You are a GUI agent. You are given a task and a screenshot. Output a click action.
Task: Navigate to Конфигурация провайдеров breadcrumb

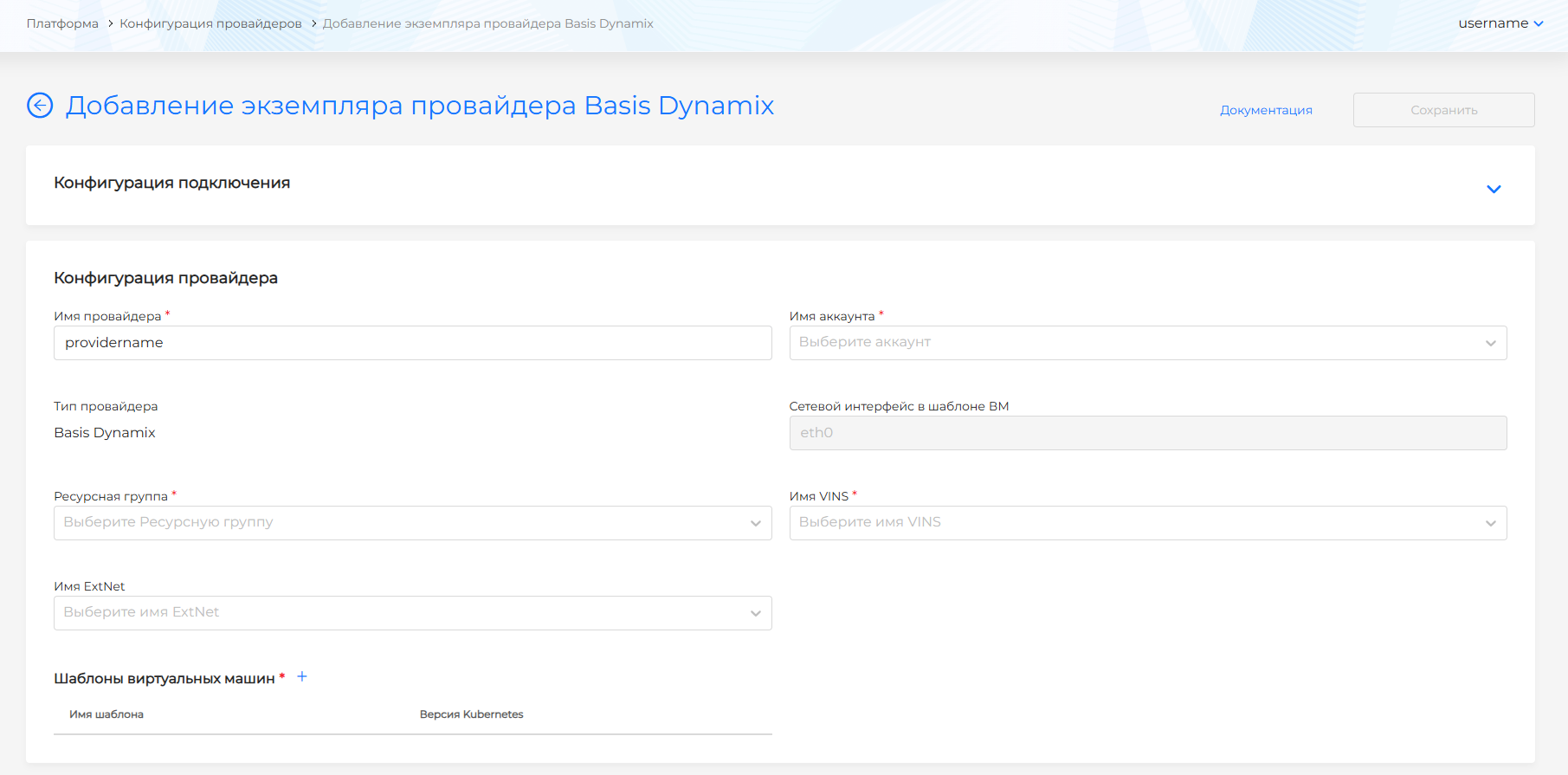(x=210, y=23)
